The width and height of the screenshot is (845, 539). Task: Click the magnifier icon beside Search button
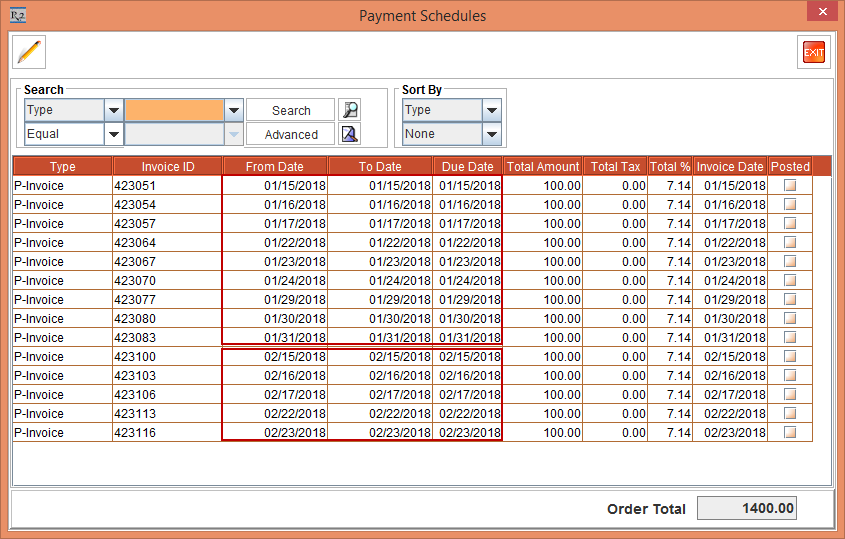pos(349,110)
